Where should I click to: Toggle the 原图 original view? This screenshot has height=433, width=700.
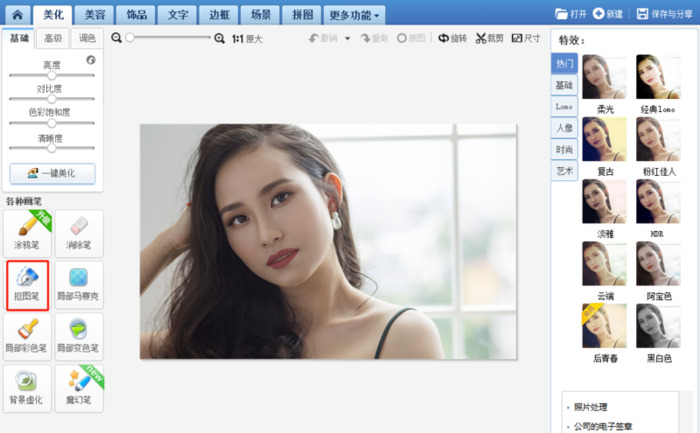411,38
